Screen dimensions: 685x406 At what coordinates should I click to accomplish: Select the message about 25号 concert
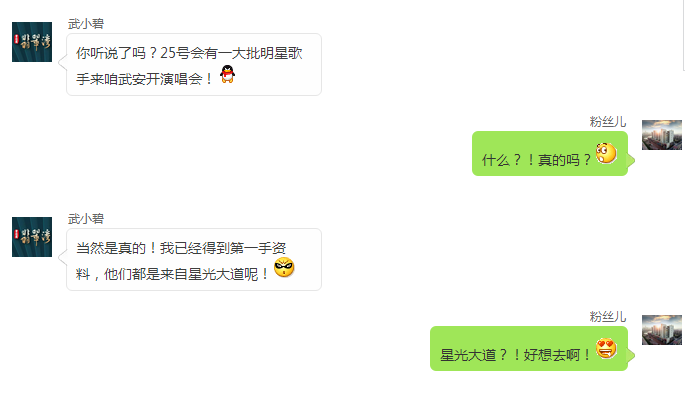click(x=194, y=65)
